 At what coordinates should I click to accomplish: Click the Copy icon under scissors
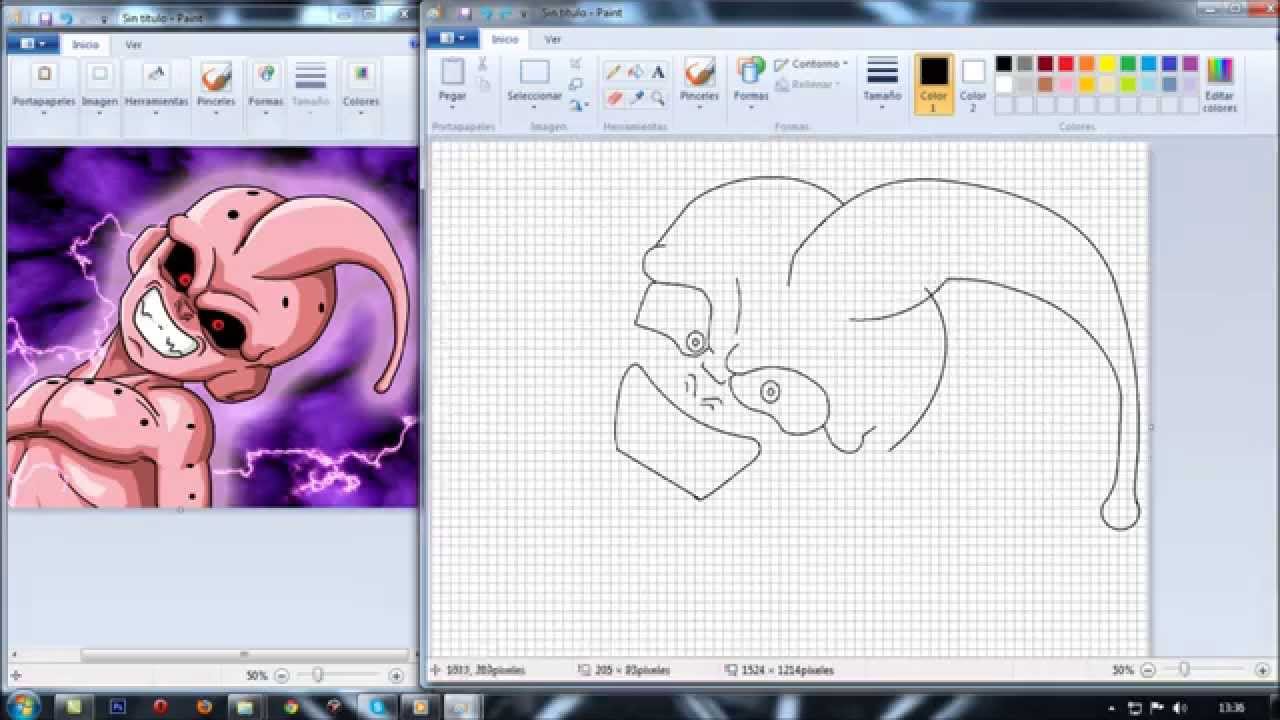point(483,85)
